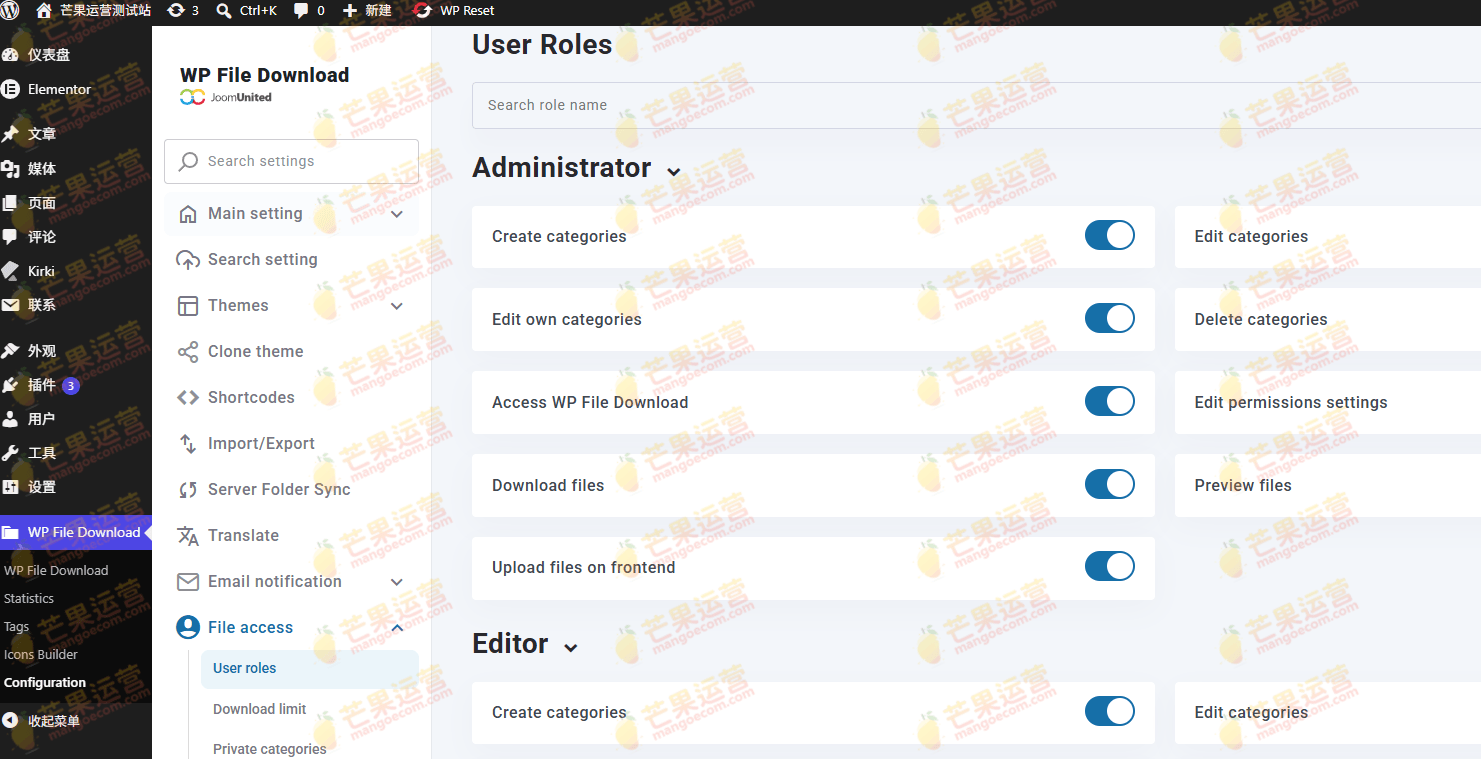Toggle Administrator Create categories switch
Viewport: 1481px width, 759px height.
[1110, 236]
